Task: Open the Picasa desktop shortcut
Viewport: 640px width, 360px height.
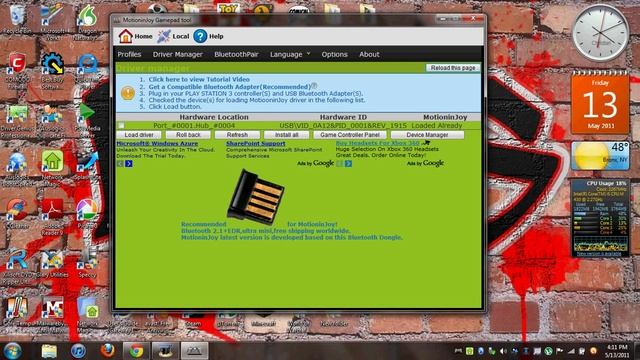Action: (87, 213)
